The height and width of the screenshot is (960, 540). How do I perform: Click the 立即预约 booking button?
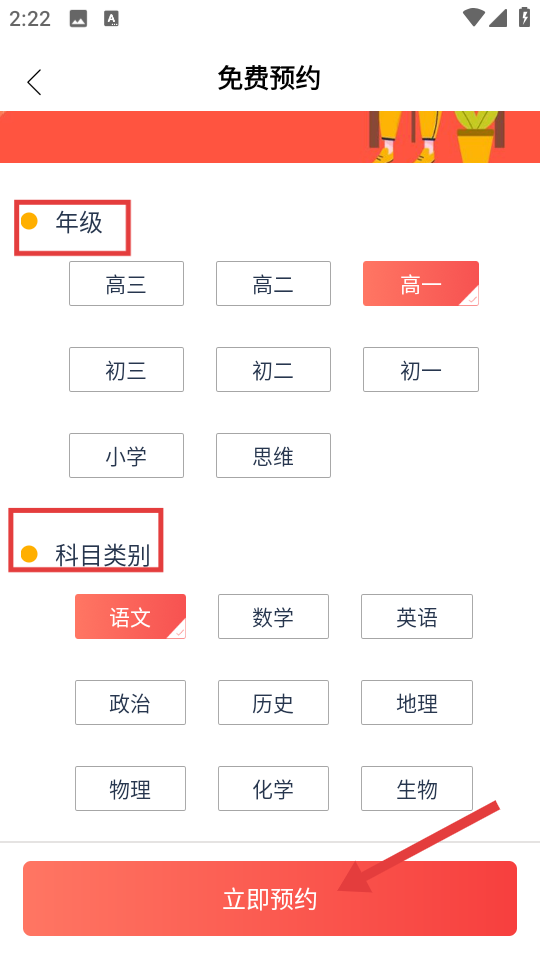(x=270, y=899)
